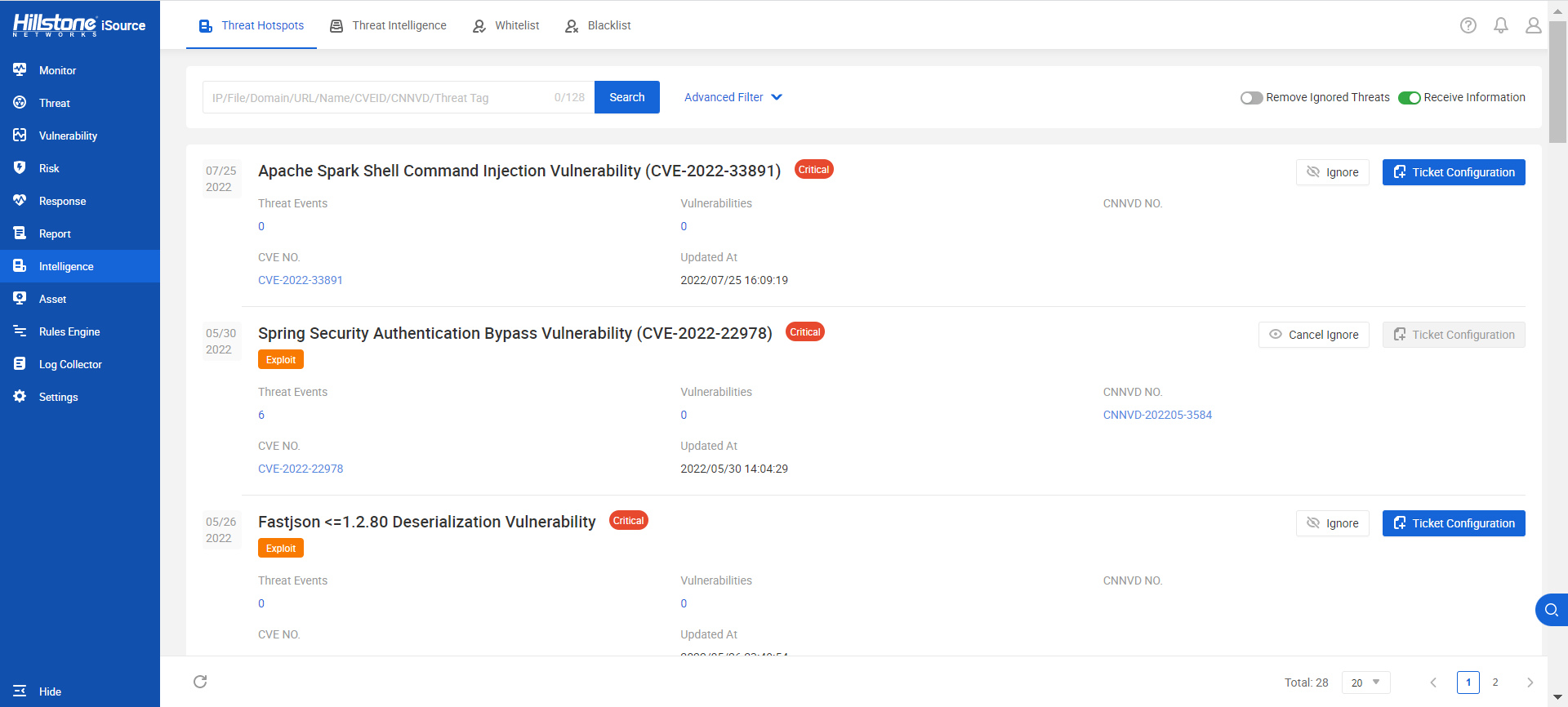The height and width of the screenshot is (707, 1568).
Task: Open the user account icon
Action: tap(1534, 25)
